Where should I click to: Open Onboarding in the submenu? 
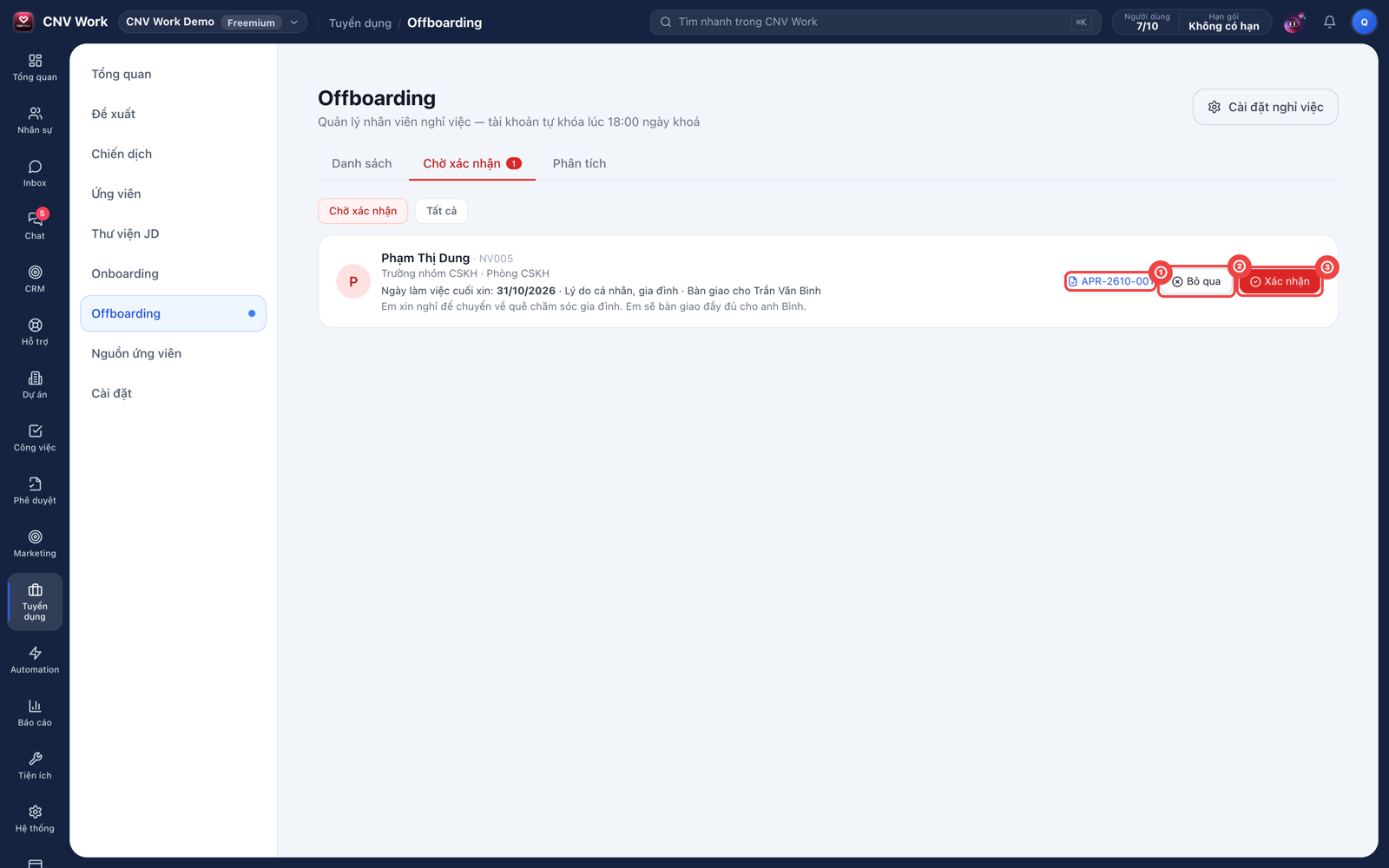pyautogui.click(x=173, y=273)
